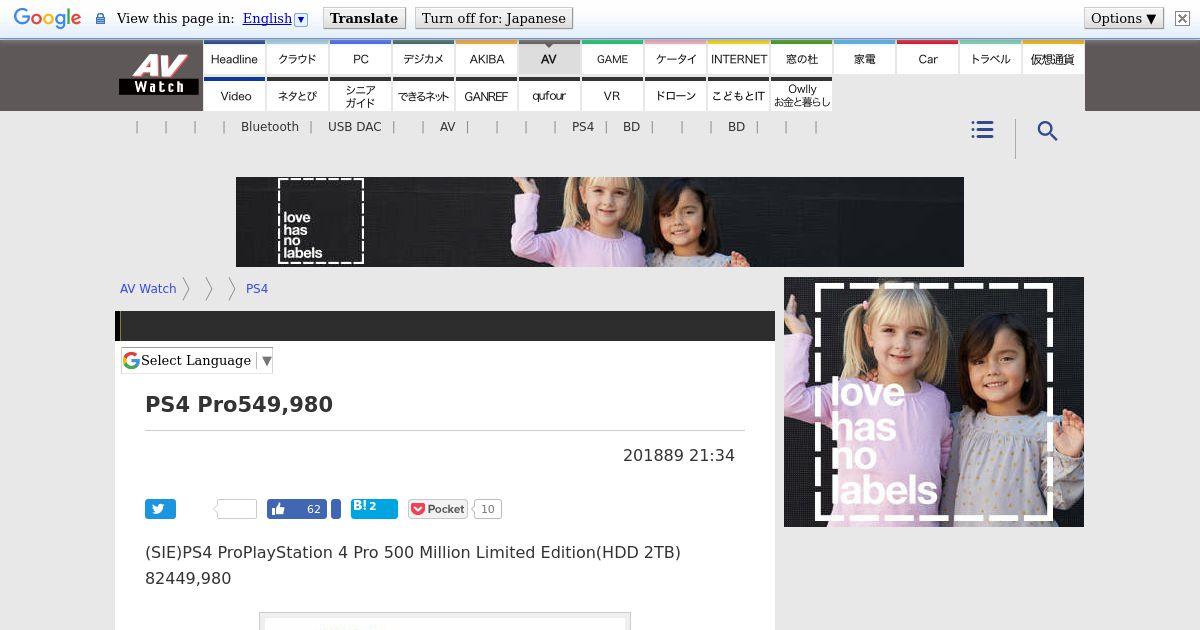Bookmark with the Hatena B! button

coord(374,509)
